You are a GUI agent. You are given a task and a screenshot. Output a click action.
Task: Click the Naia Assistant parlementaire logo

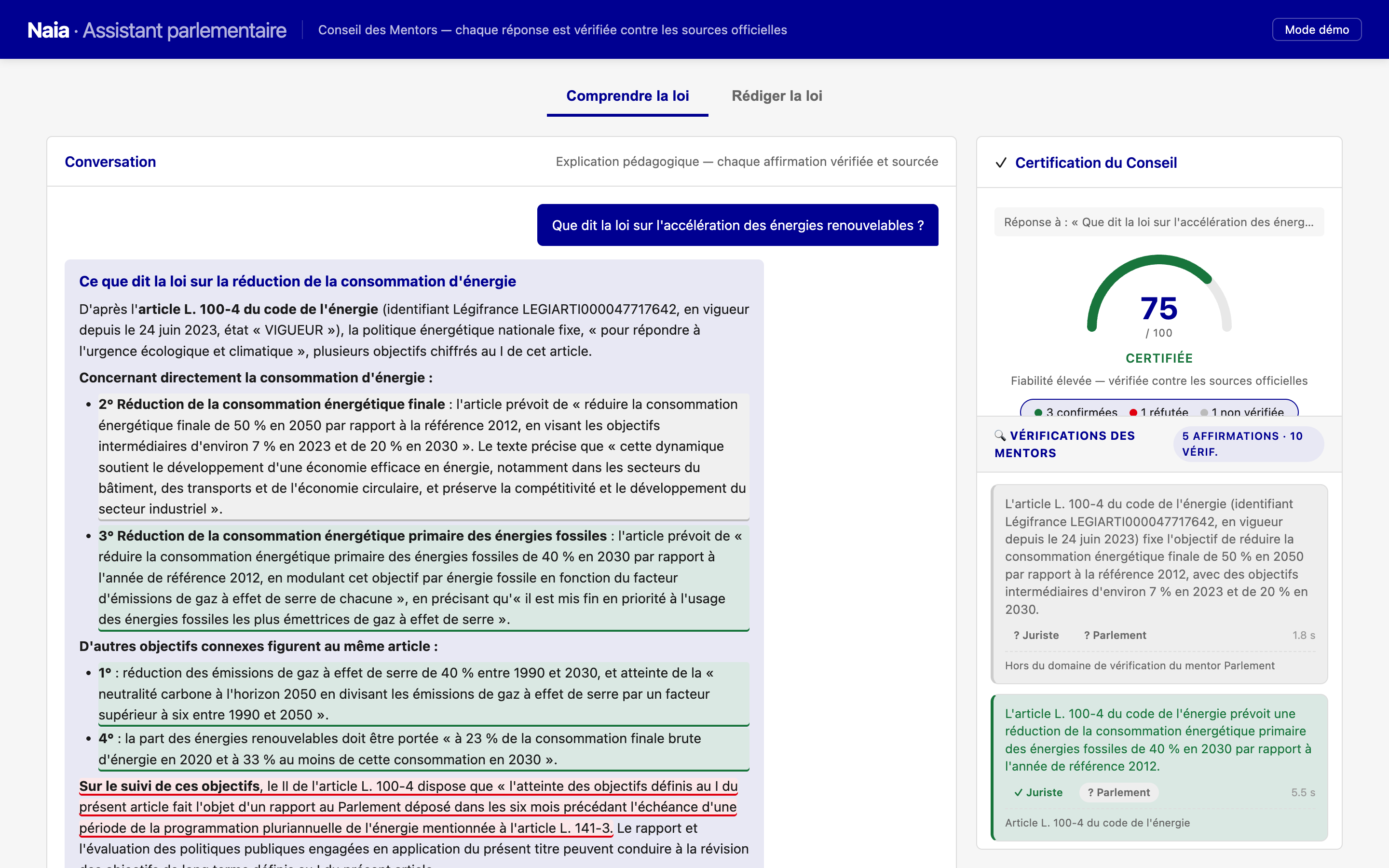pos(157,30)
